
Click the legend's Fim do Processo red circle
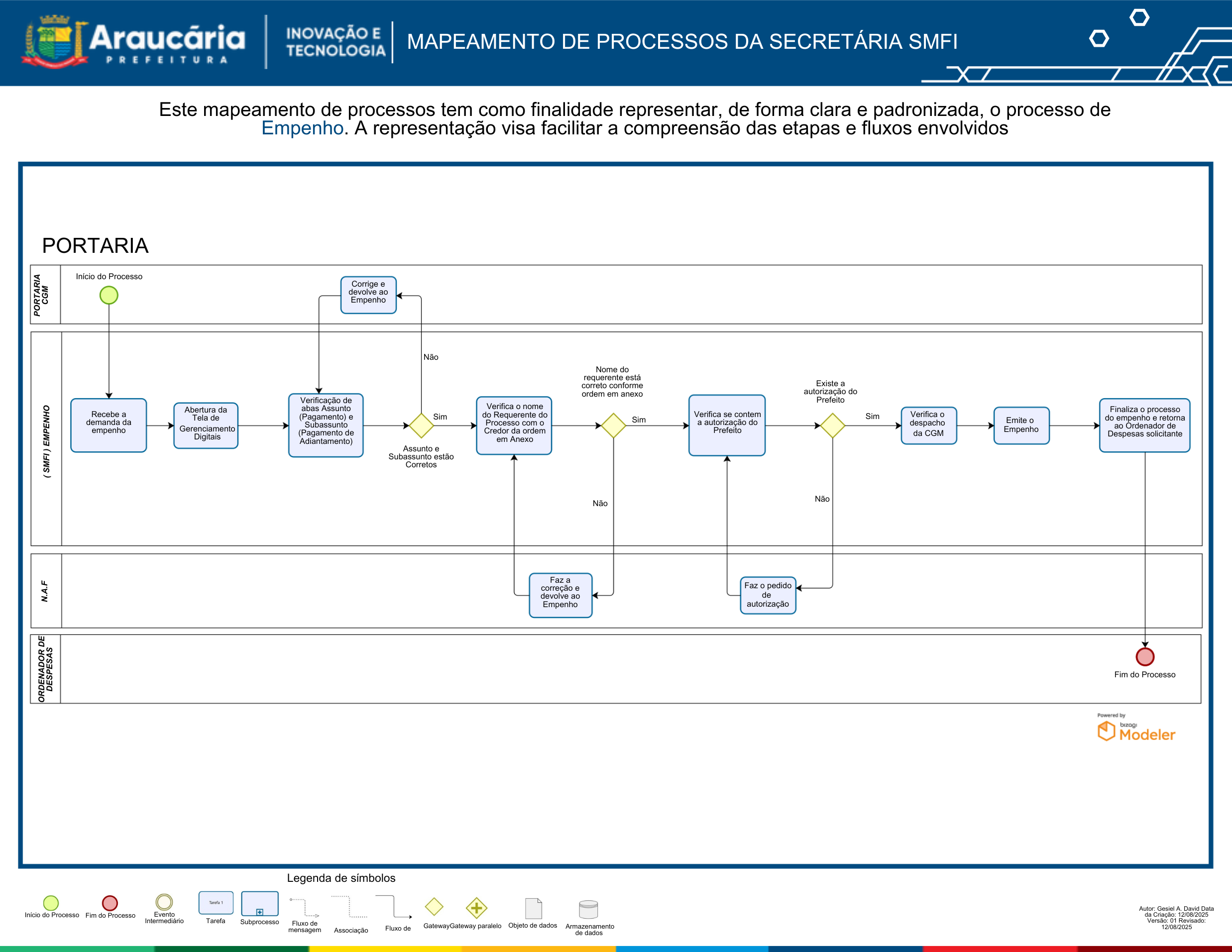(110, 903)
